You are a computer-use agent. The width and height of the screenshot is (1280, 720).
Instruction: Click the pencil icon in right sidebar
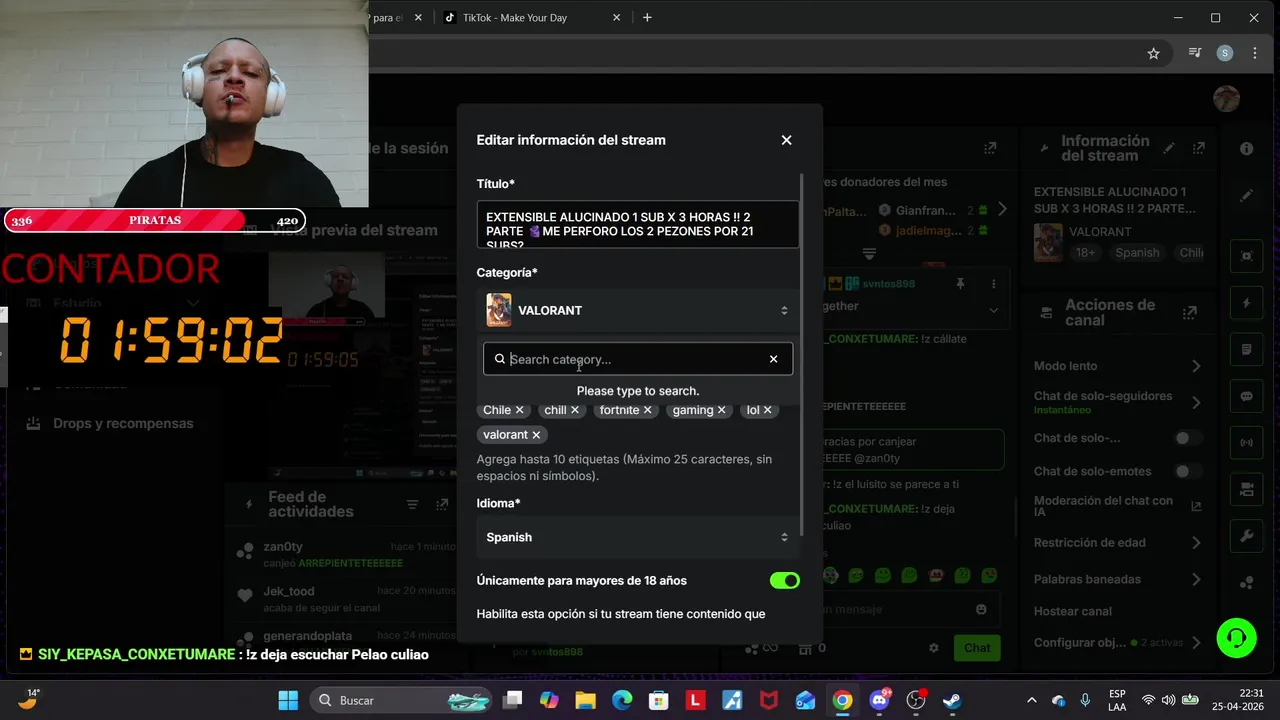1247,196
